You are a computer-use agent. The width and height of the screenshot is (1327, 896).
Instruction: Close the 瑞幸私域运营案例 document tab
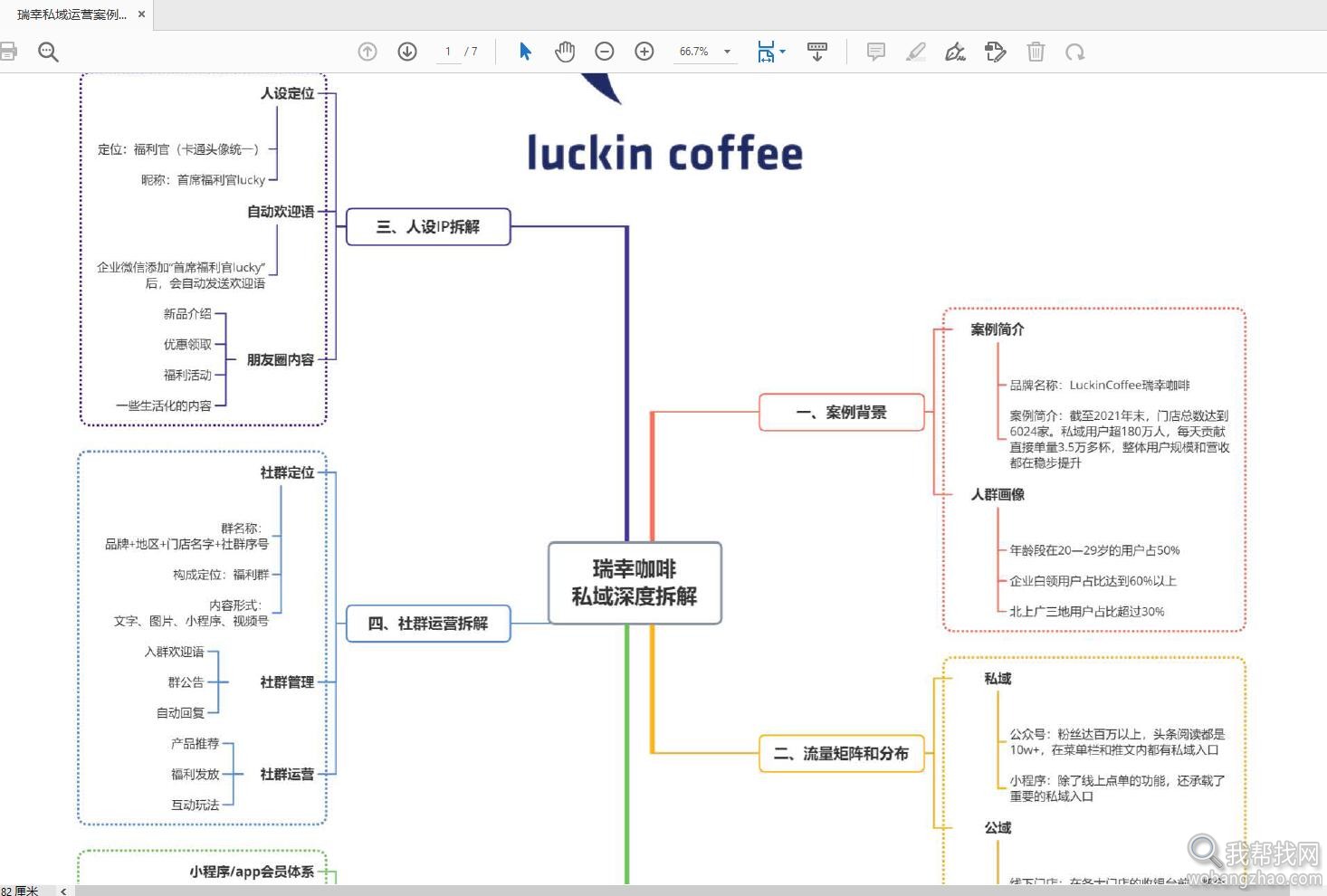tap(141, 14)
